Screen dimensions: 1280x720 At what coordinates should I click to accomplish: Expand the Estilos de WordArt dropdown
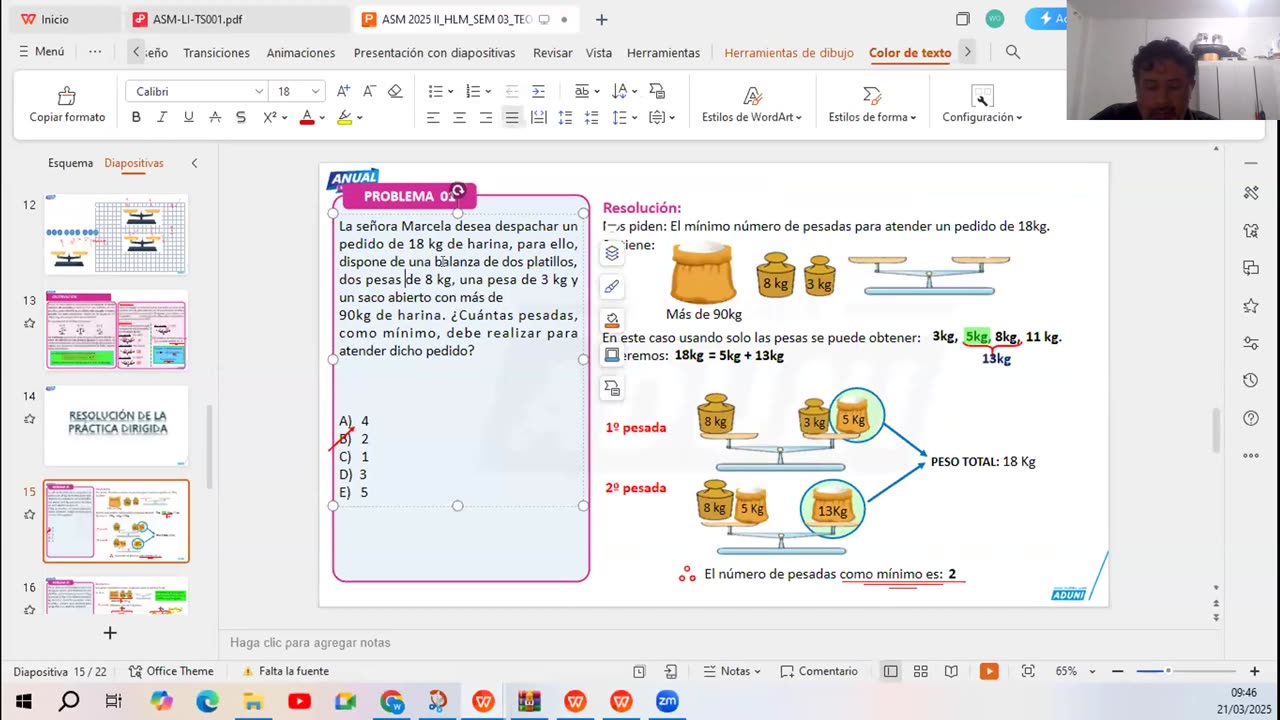(x=752, y=117)
